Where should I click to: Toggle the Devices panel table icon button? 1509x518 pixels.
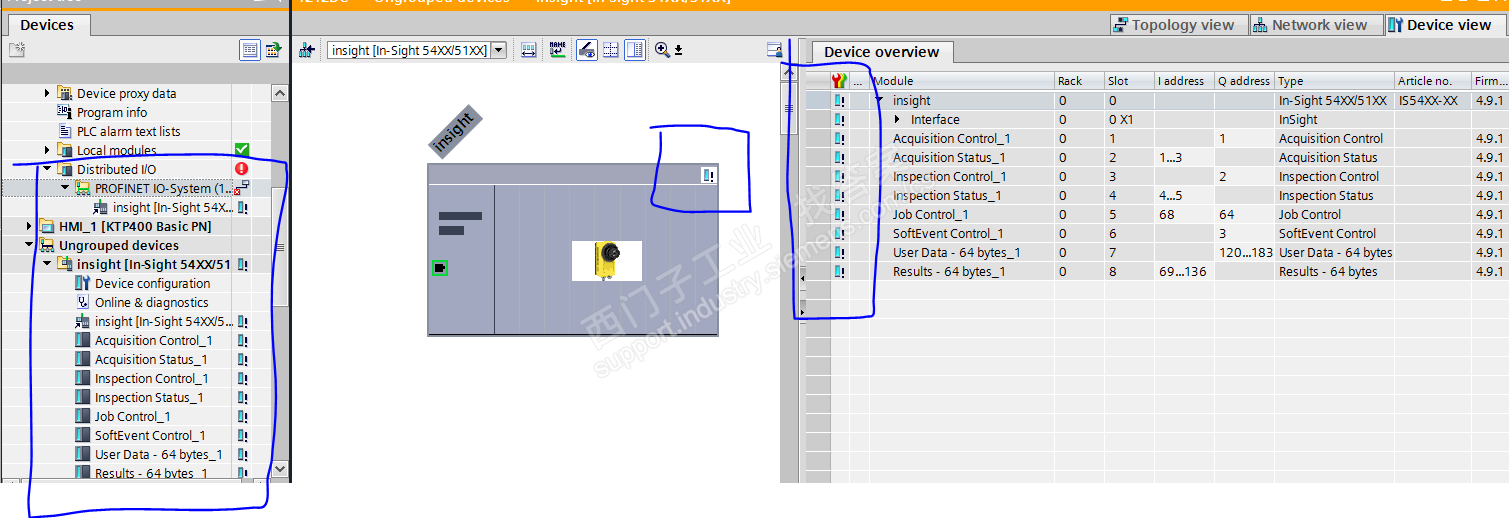pos(250,50)
